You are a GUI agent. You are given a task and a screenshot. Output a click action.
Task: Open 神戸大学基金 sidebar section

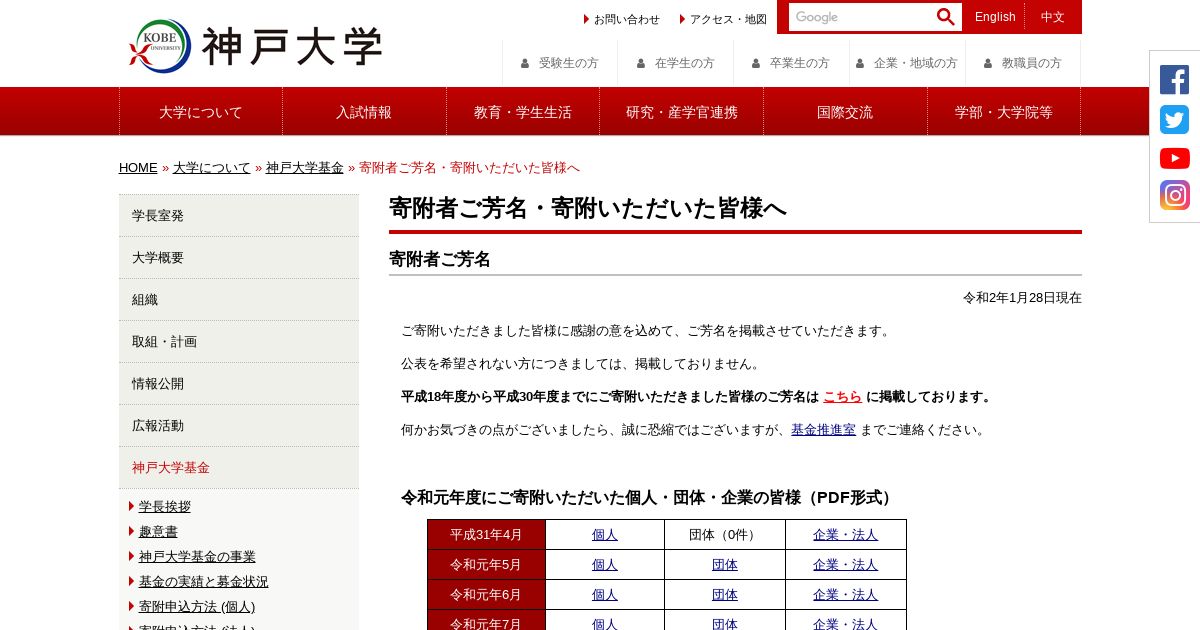coord(239,467)
